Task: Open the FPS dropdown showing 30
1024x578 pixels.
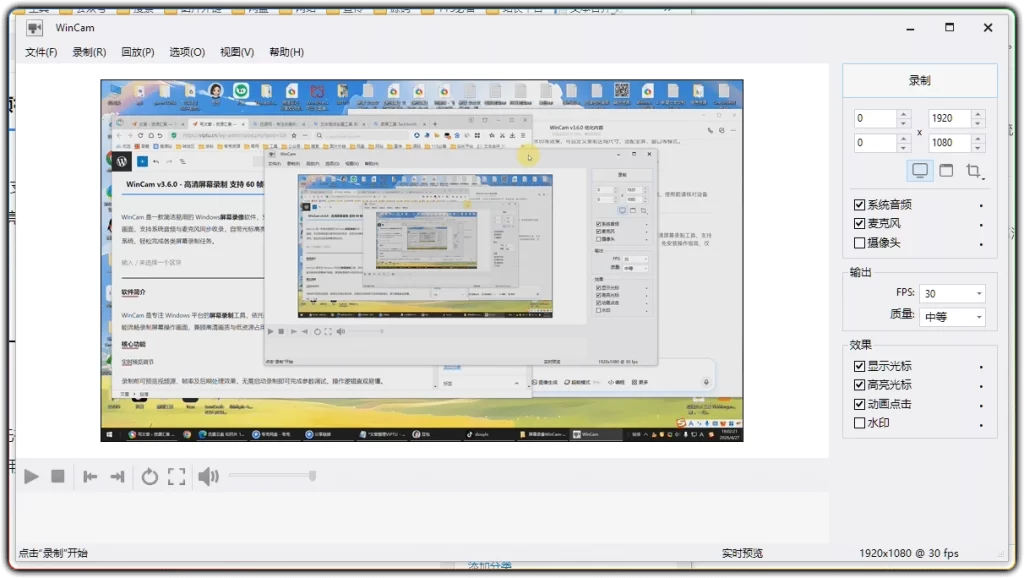Action: tap(951, 293)
